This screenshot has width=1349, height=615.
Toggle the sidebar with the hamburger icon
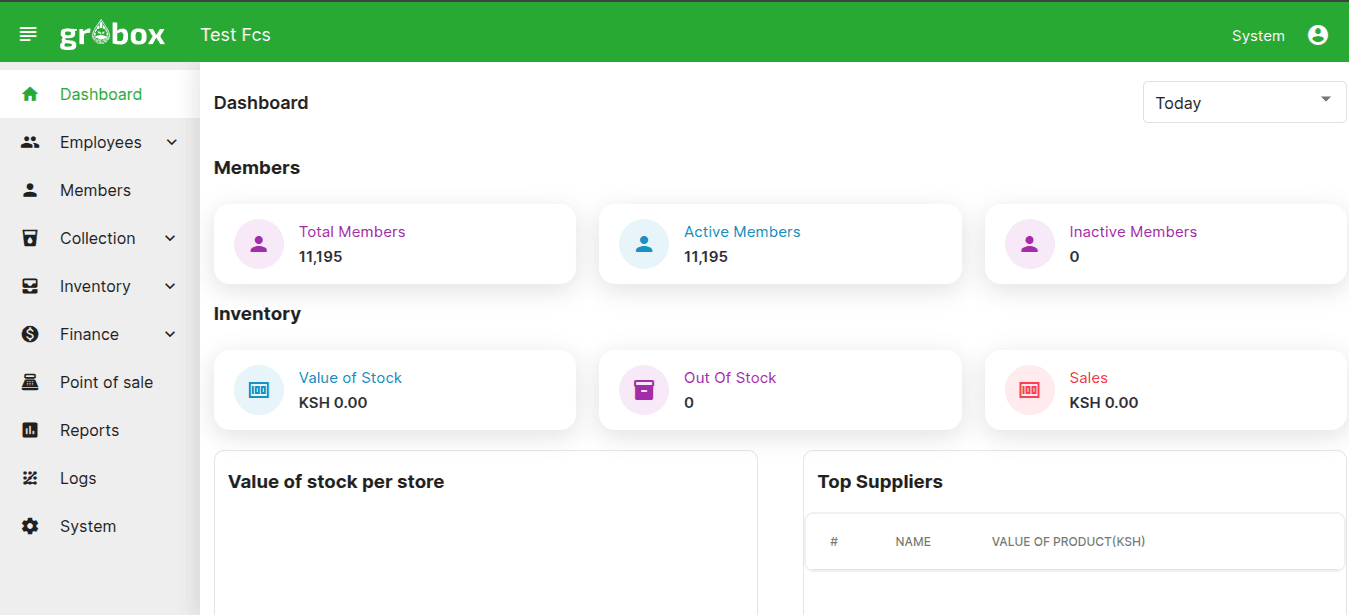(27, 31)
